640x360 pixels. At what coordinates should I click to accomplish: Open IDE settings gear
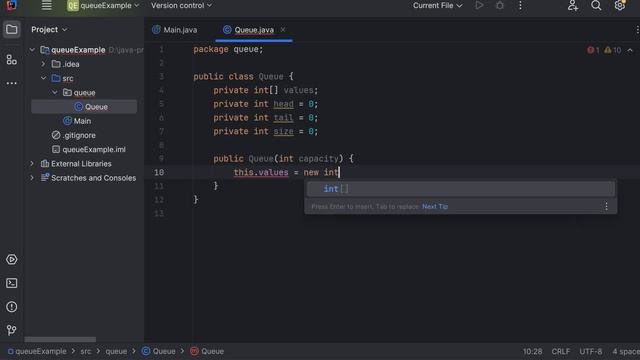[620, 5]
